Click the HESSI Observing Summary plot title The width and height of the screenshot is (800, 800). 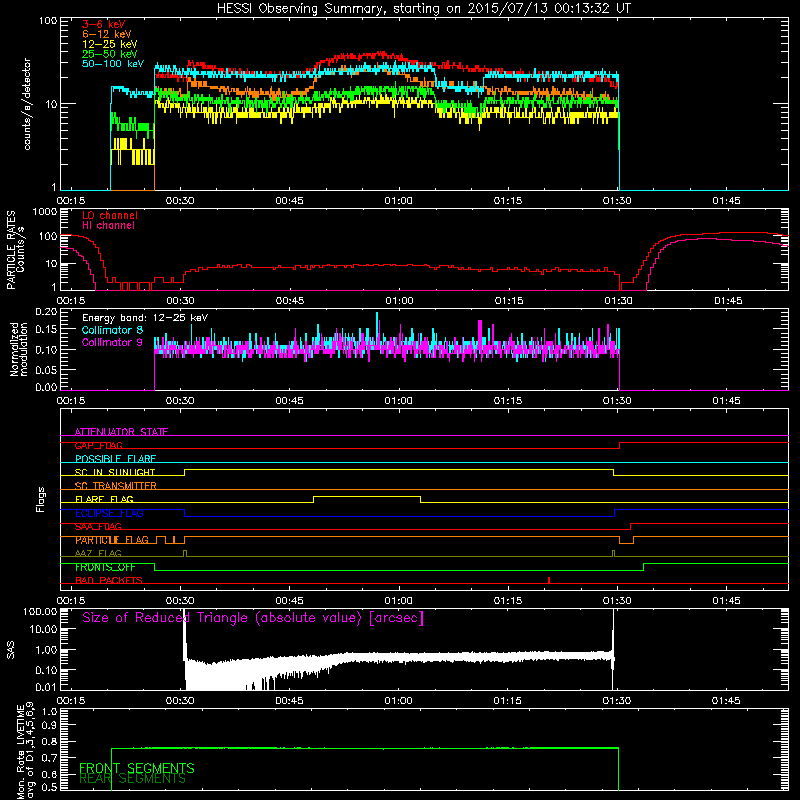point(423,9)
